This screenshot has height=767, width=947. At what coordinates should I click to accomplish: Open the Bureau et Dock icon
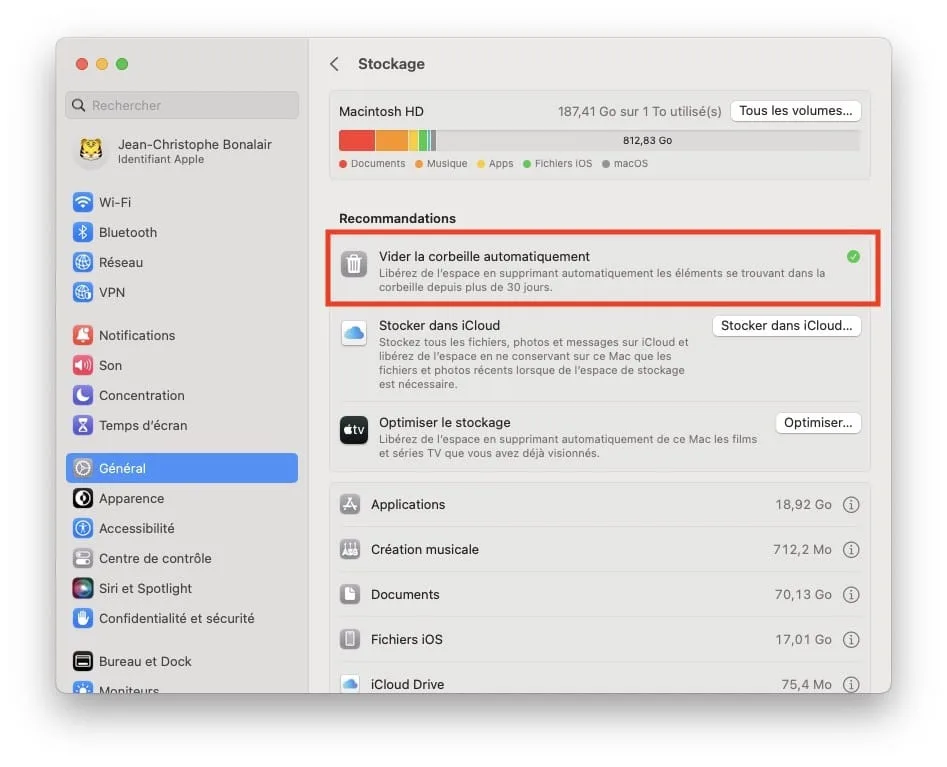[x=83, y=661]
